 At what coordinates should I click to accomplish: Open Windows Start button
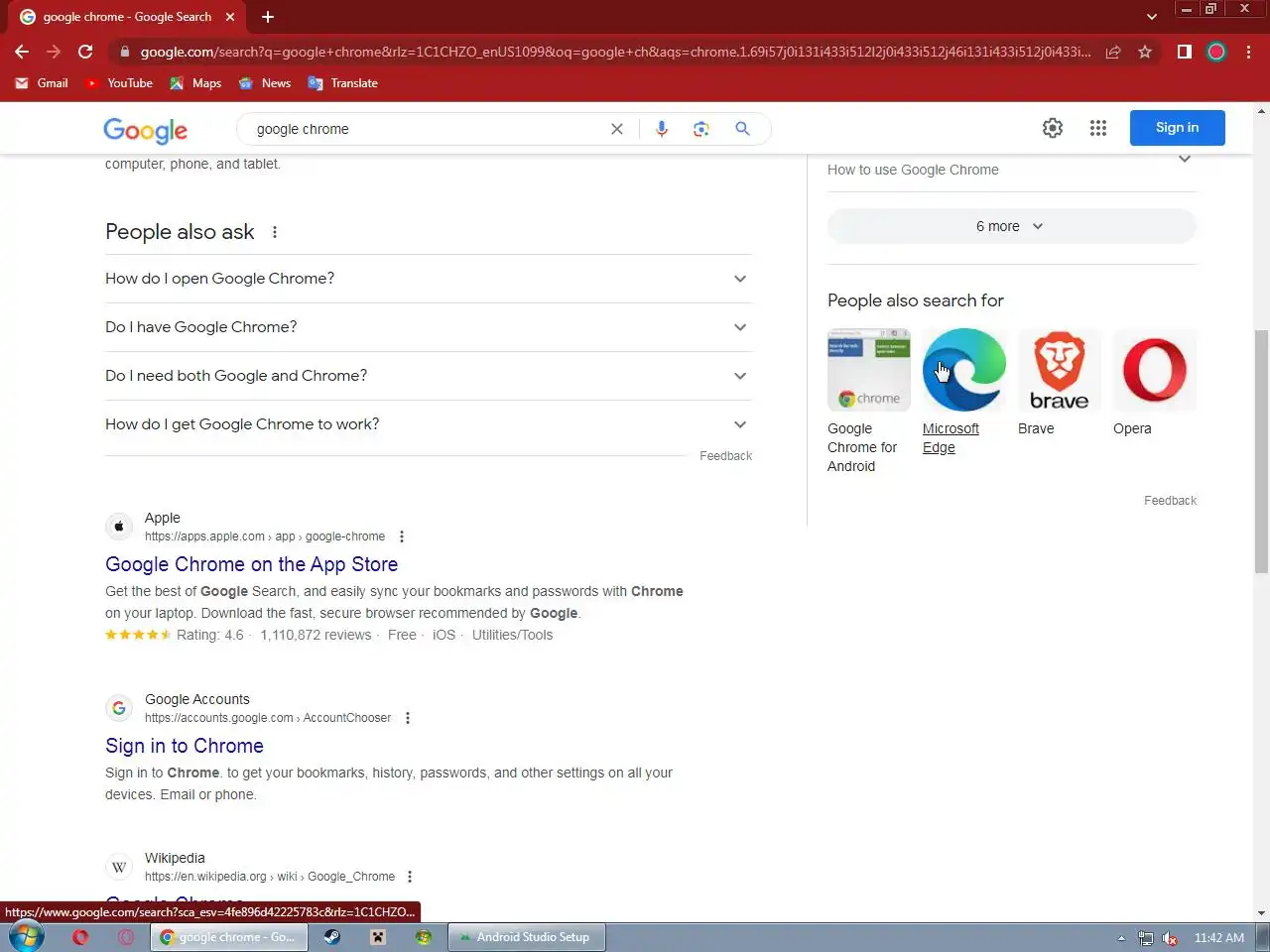point(26,937)
